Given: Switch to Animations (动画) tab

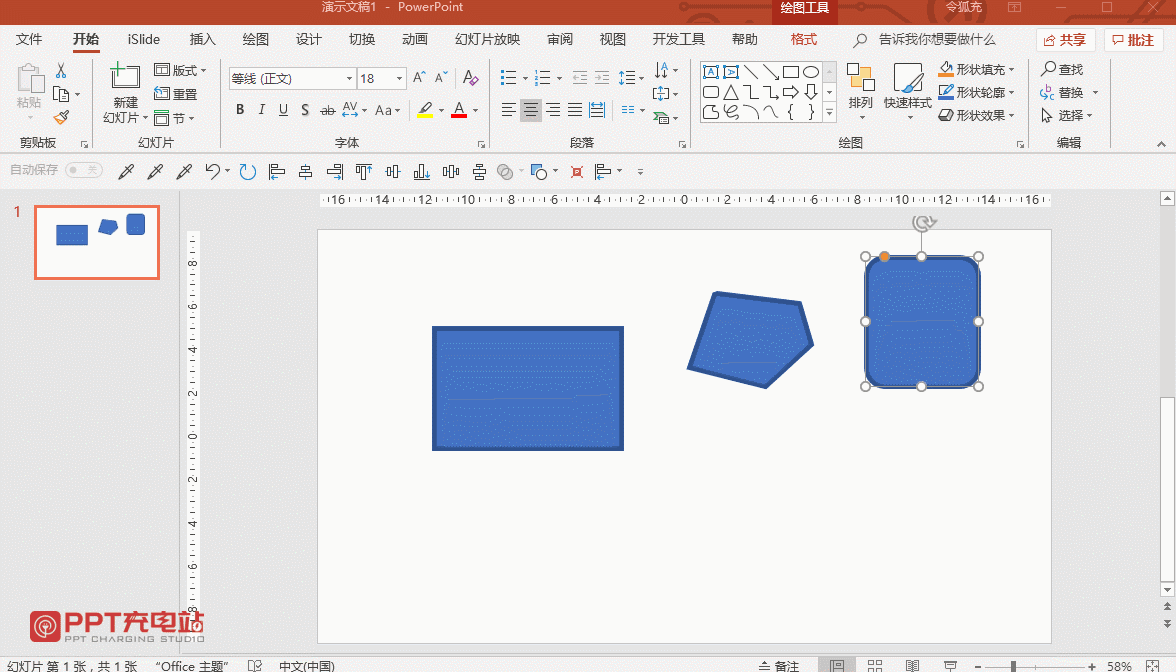Looking at the screenshot, I should click(x=415, y=39).
